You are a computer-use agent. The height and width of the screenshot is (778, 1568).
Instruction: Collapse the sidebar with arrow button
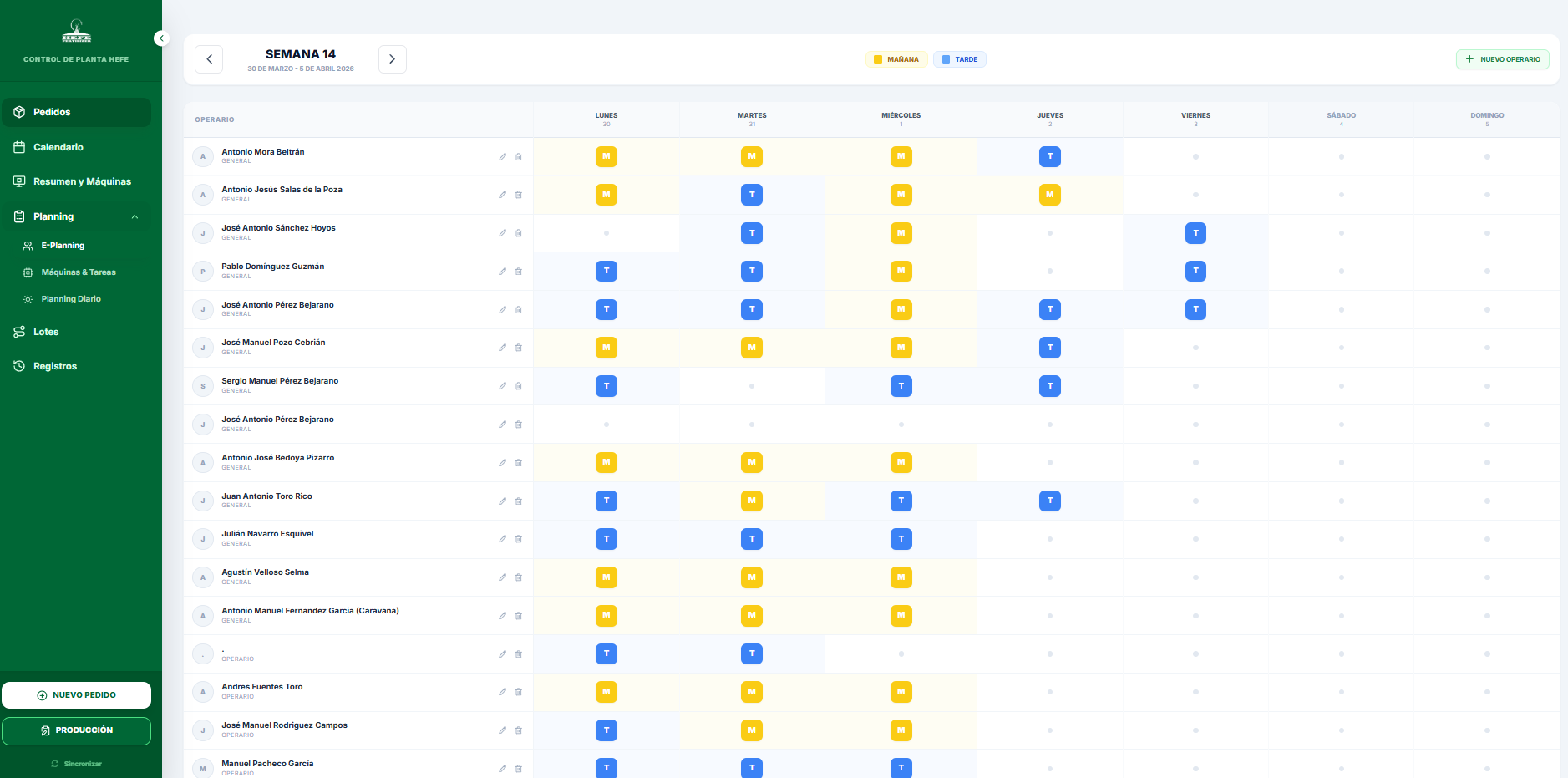coord(161,38)
